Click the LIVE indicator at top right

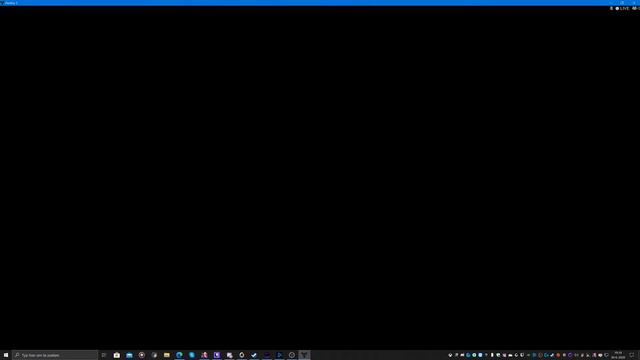[622, 8]
